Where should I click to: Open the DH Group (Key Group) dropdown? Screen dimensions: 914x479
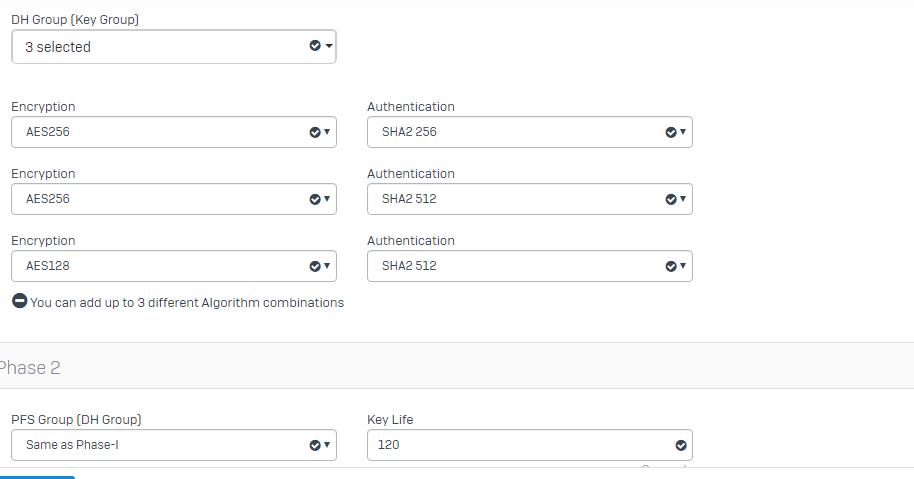174,47
